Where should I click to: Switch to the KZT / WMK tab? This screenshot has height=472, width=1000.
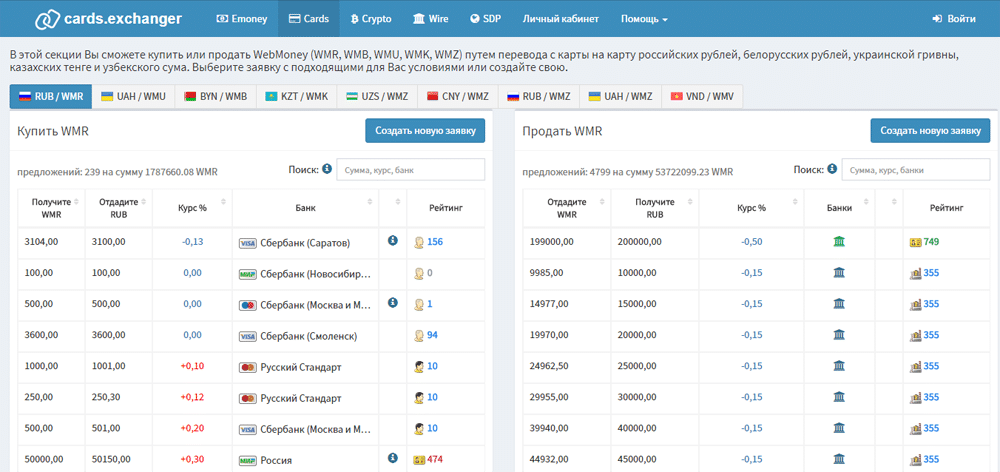(x=297, y=97)
